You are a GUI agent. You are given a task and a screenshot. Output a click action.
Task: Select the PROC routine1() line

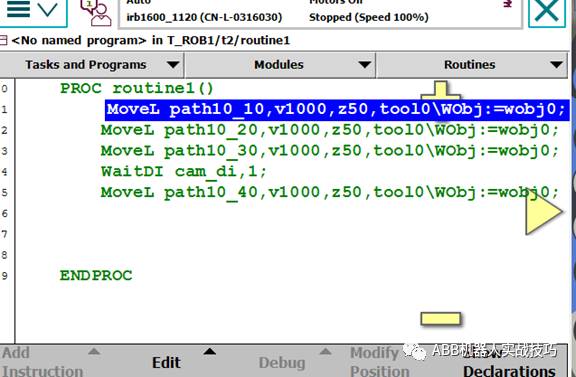pyautogui.click(x=137, y=89)
